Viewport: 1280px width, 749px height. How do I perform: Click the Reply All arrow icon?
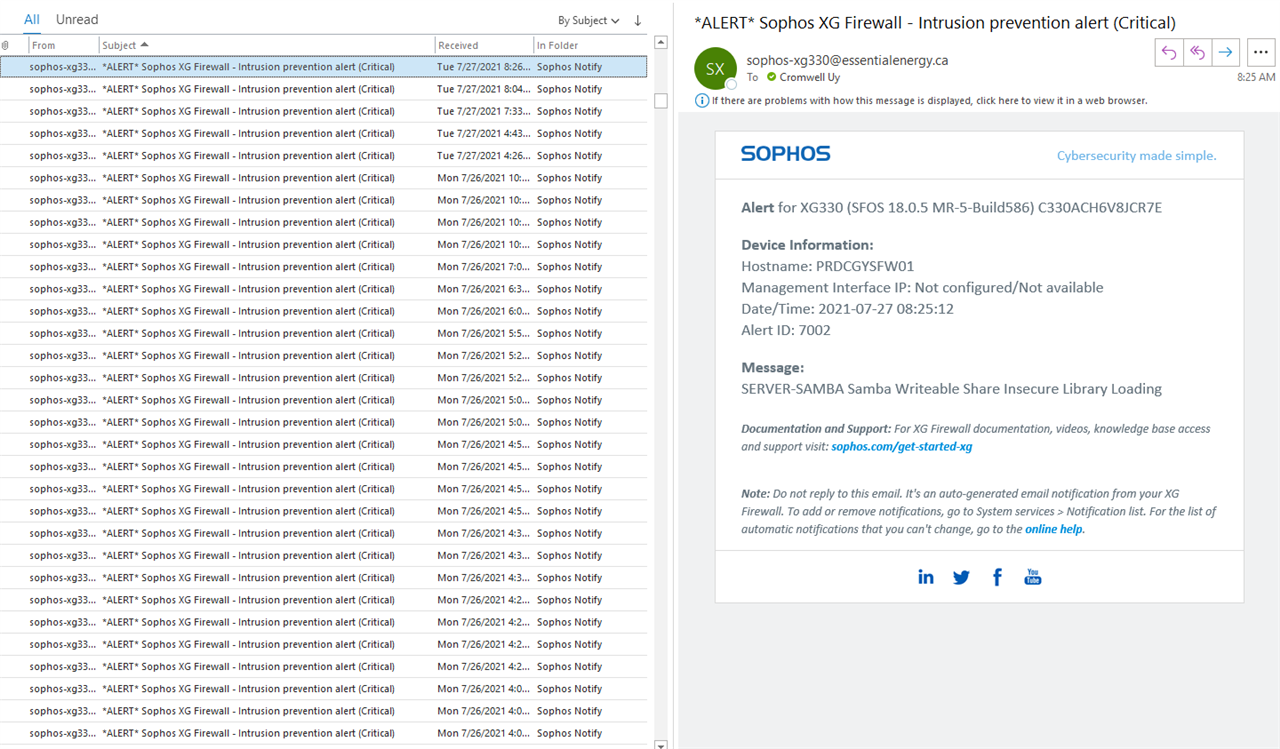1197,52
